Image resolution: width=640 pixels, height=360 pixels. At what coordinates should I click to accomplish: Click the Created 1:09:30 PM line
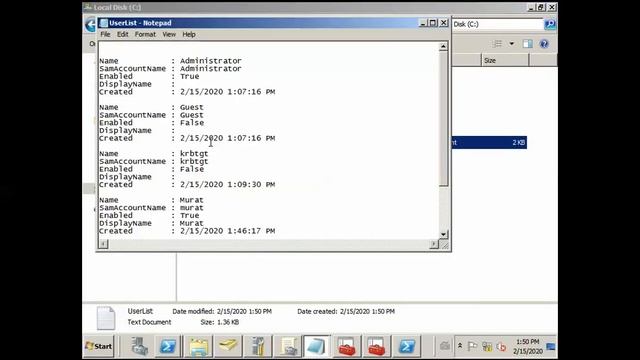tap(187, 184)
